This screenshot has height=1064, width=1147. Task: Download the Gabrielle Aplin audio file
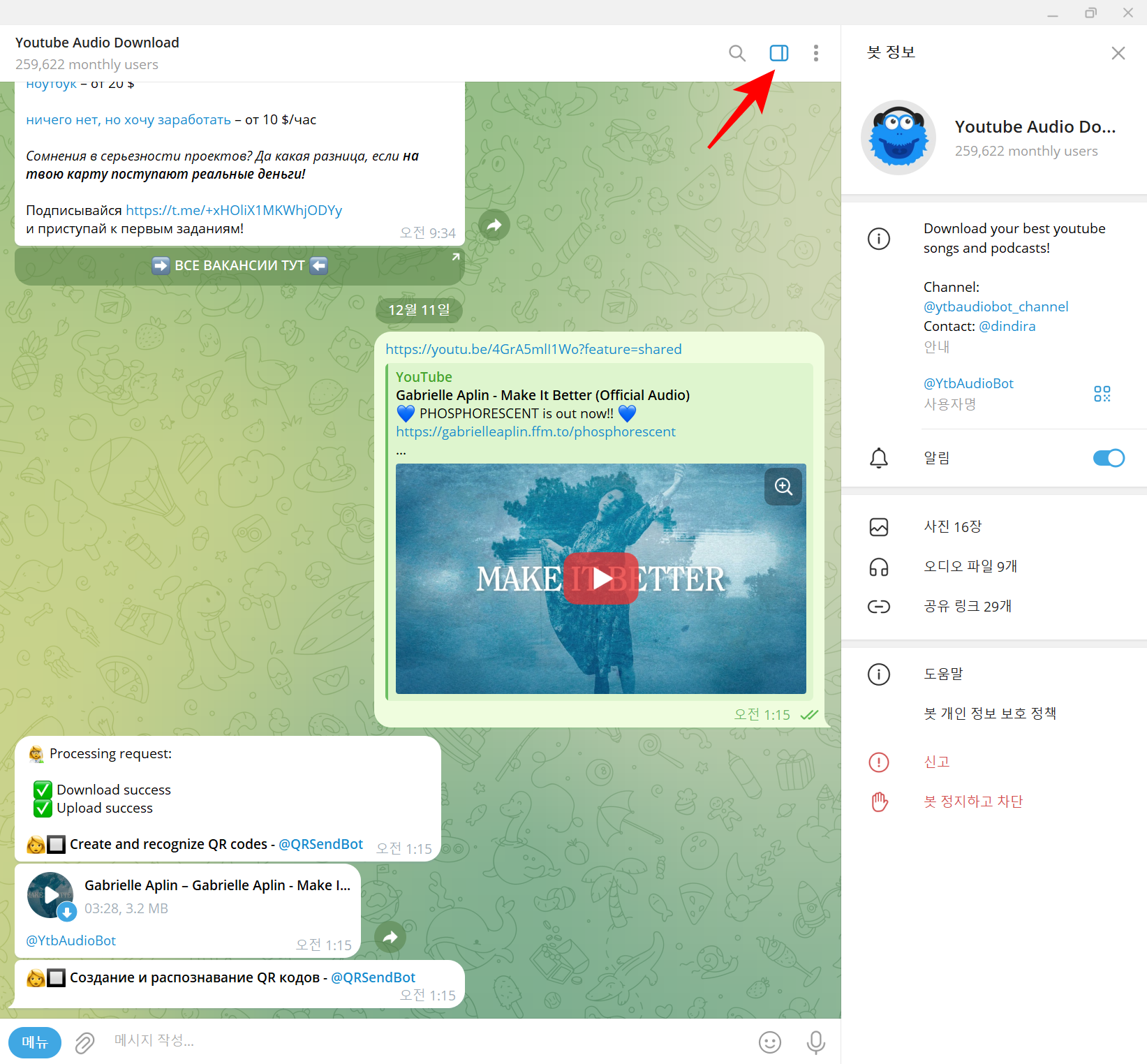(x=66, y=911)
